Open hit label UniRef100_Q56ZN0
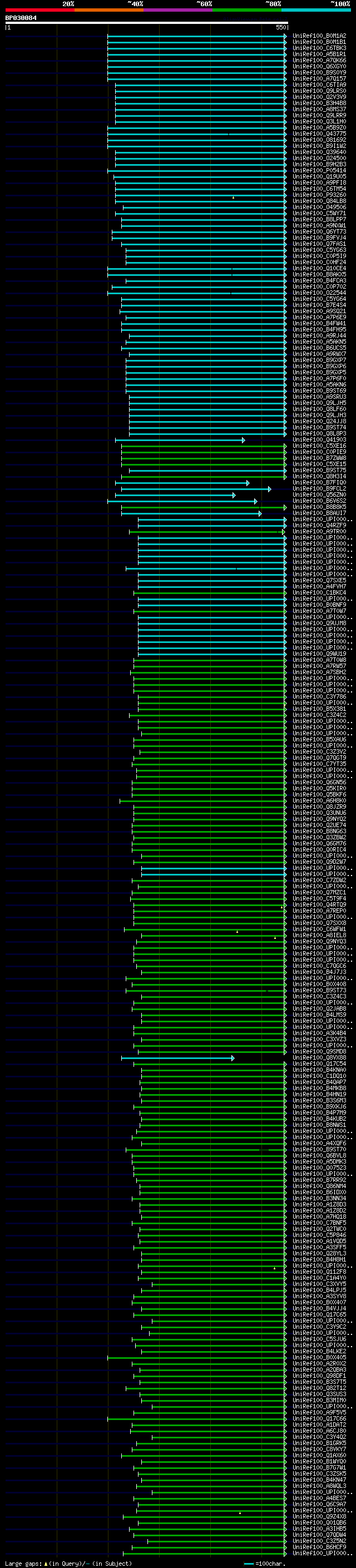Screen dimensions: 356x1568 [319, 495]
